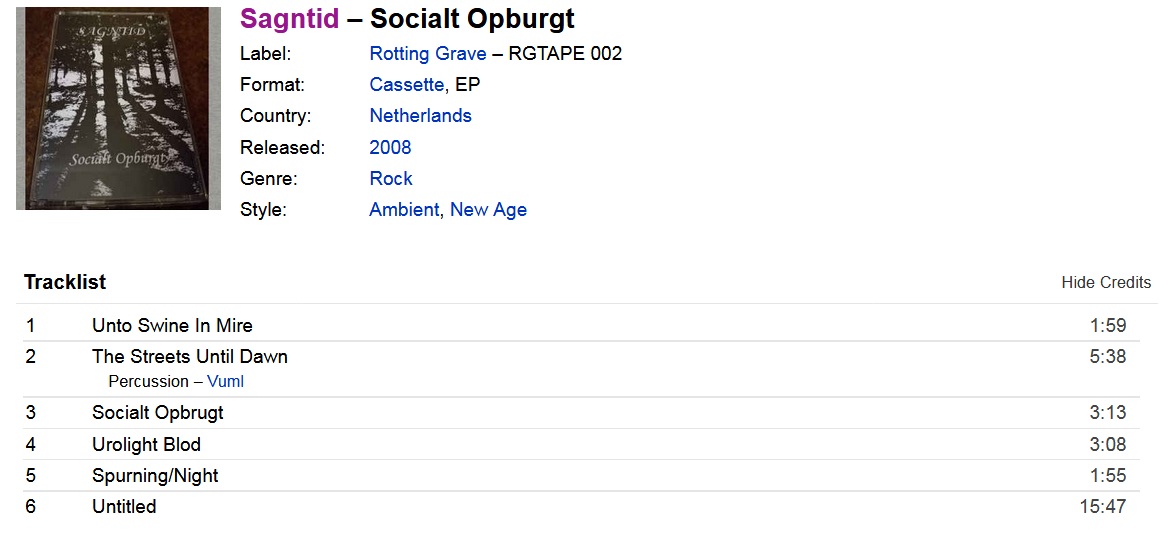
Task: Click the Socialt Opbrugt track row
Action: pos(577,413)
